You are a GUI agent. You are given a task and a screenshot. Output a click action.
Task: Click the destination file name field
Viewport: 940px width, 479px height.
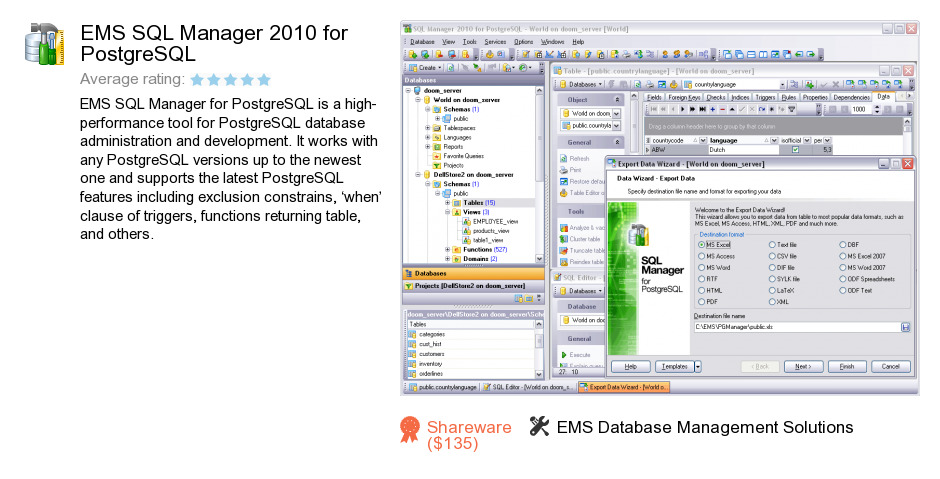tap(797, 327)
